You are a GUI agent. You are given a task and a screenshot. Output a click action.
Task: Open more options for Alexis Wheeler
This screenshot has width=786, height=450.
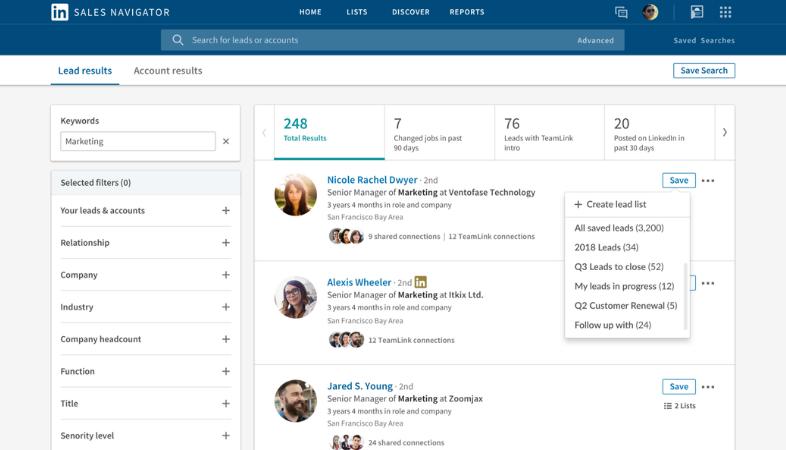[x=708, y=283]
